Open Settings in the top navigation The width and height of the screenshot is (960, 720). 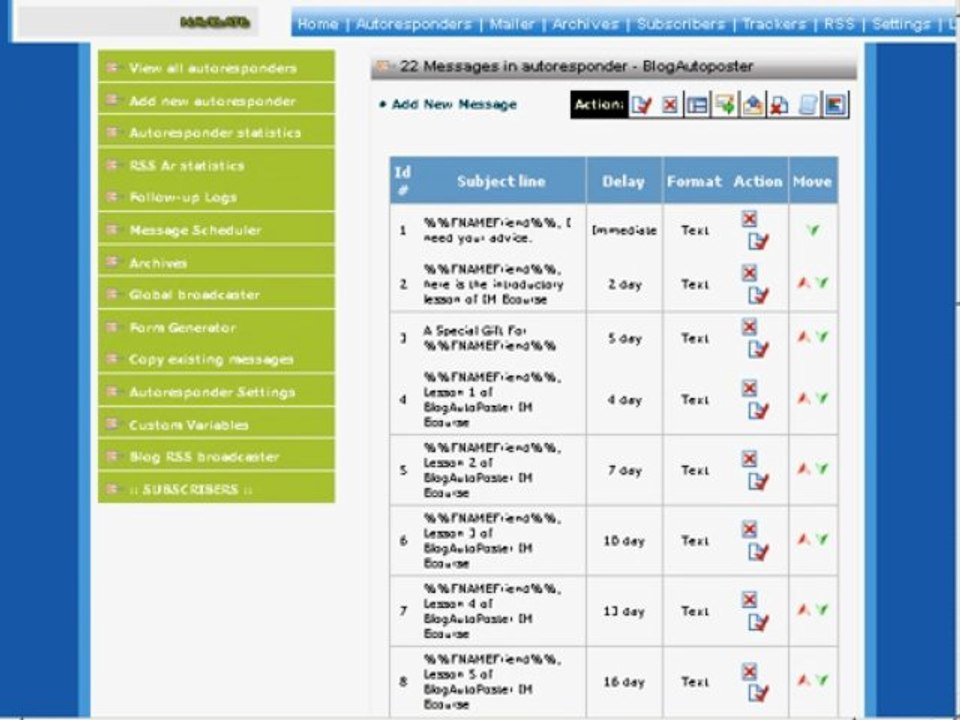tap(901, 24)
